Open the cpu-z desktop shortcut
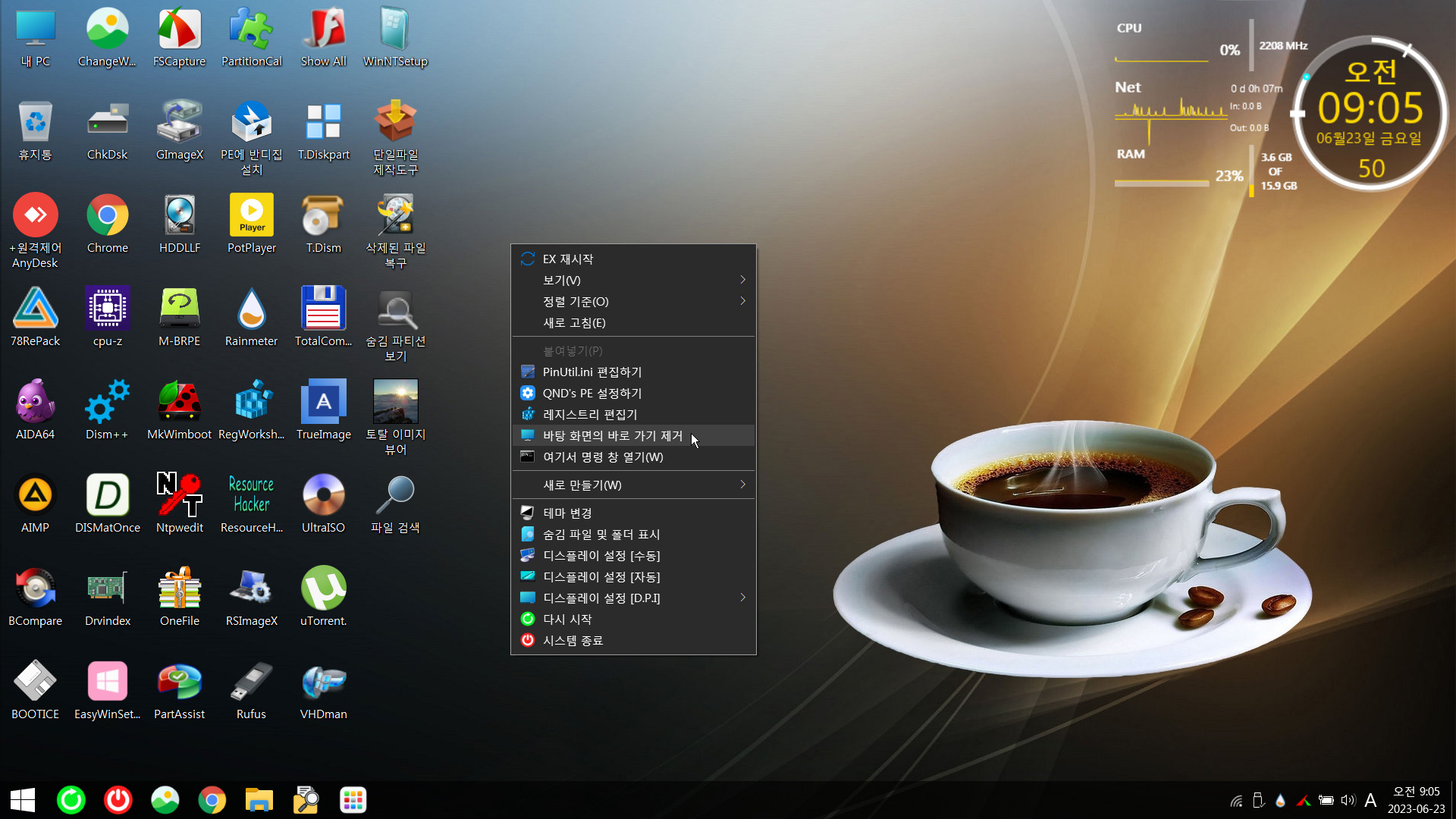This screenshot has height=819, width=1456. pyautogui.click(x=107, y=318)
